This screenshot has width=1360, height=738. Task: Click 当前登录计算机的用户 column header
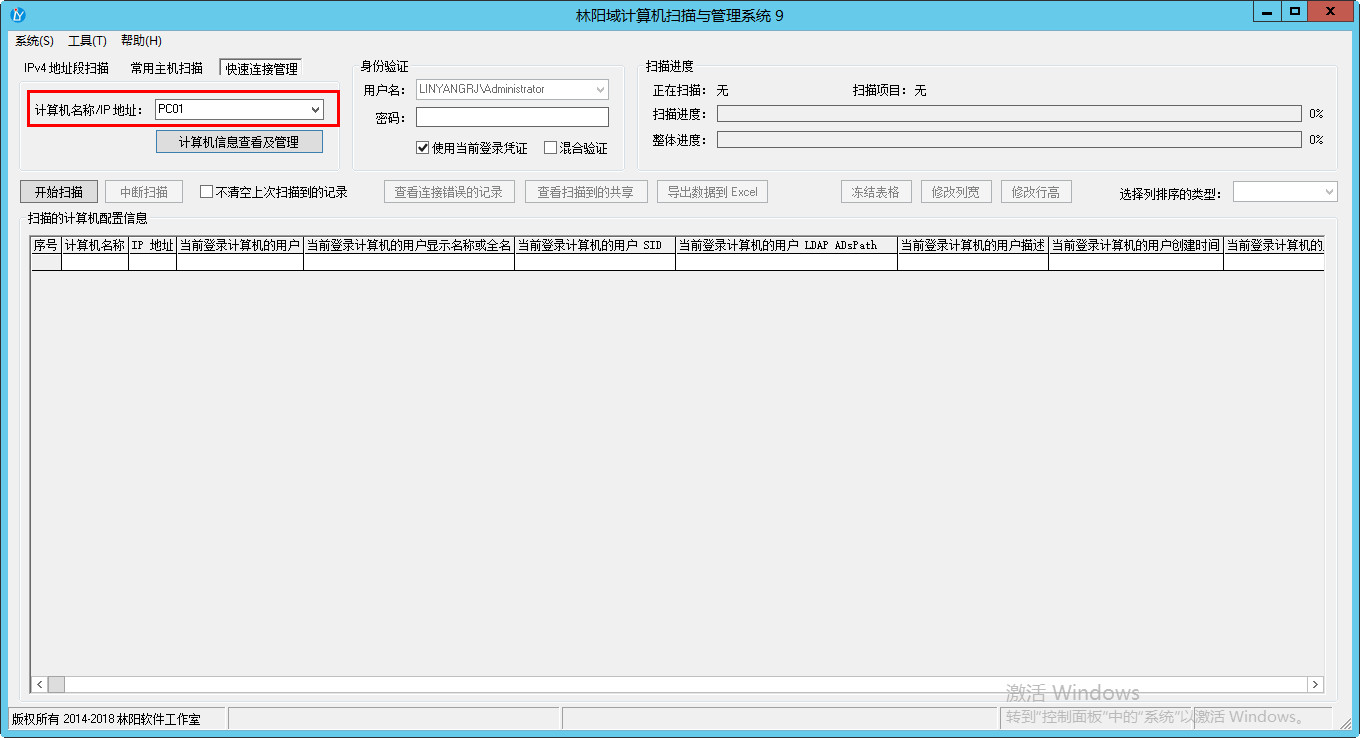coord(240,245)
